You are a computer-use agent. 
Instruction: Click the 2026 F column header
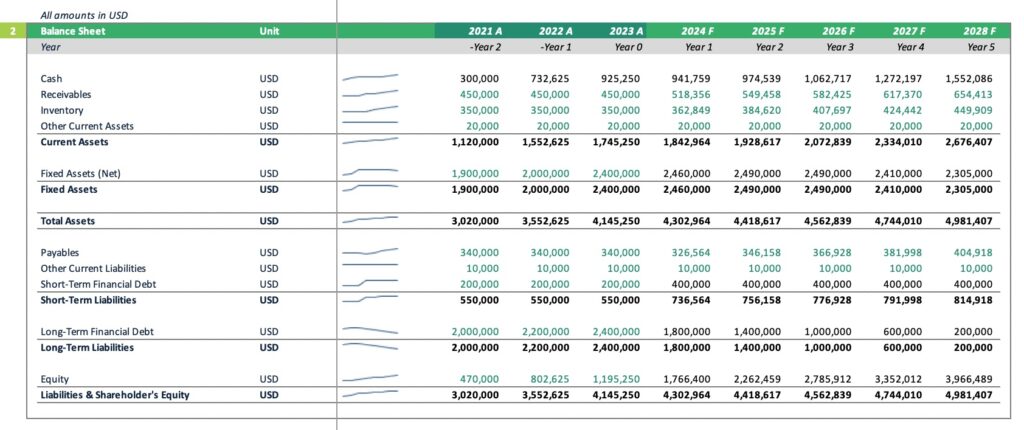coord(839,31)
